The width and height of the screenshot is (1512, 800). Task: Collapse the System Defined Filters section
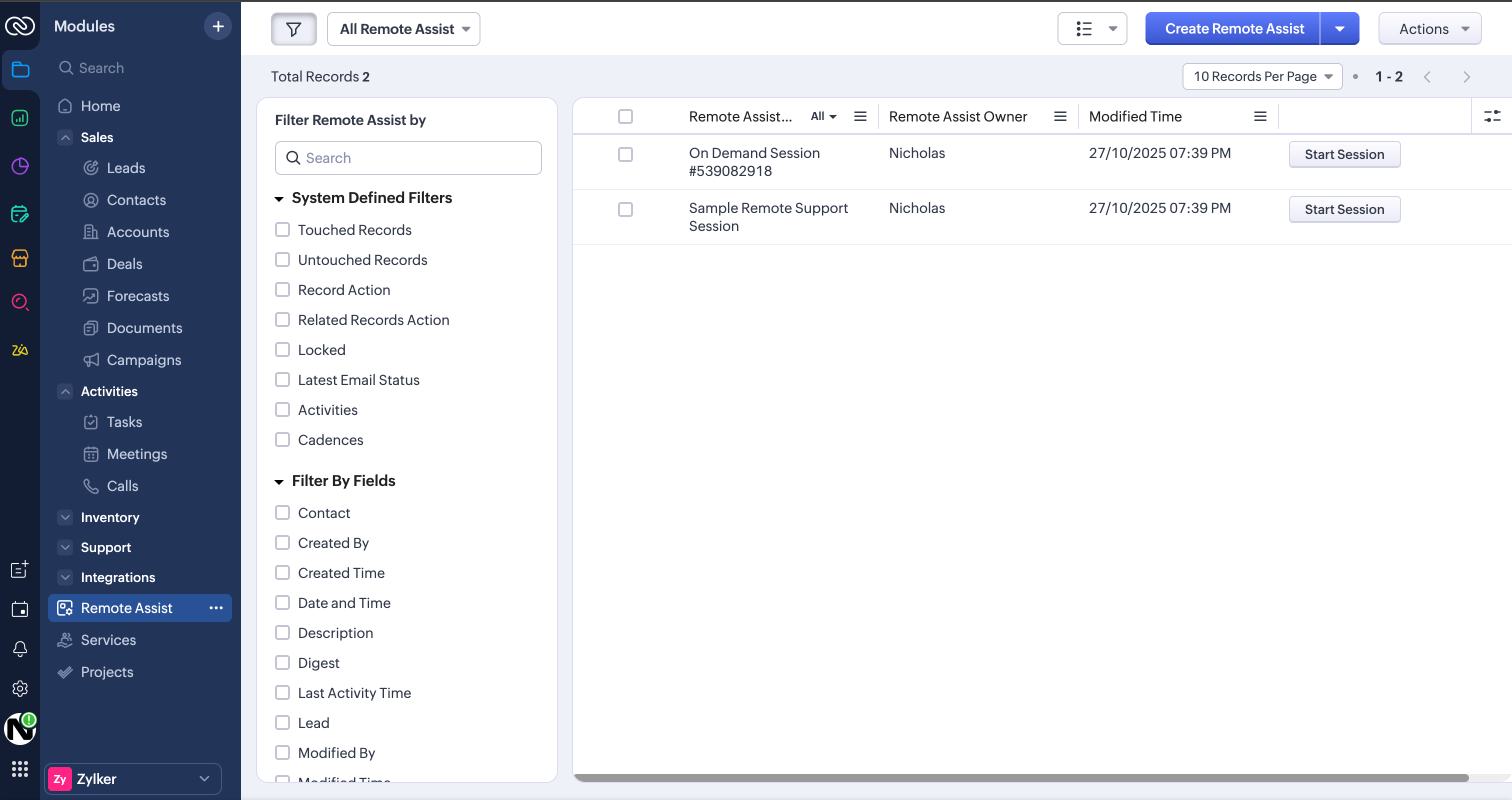279,198
